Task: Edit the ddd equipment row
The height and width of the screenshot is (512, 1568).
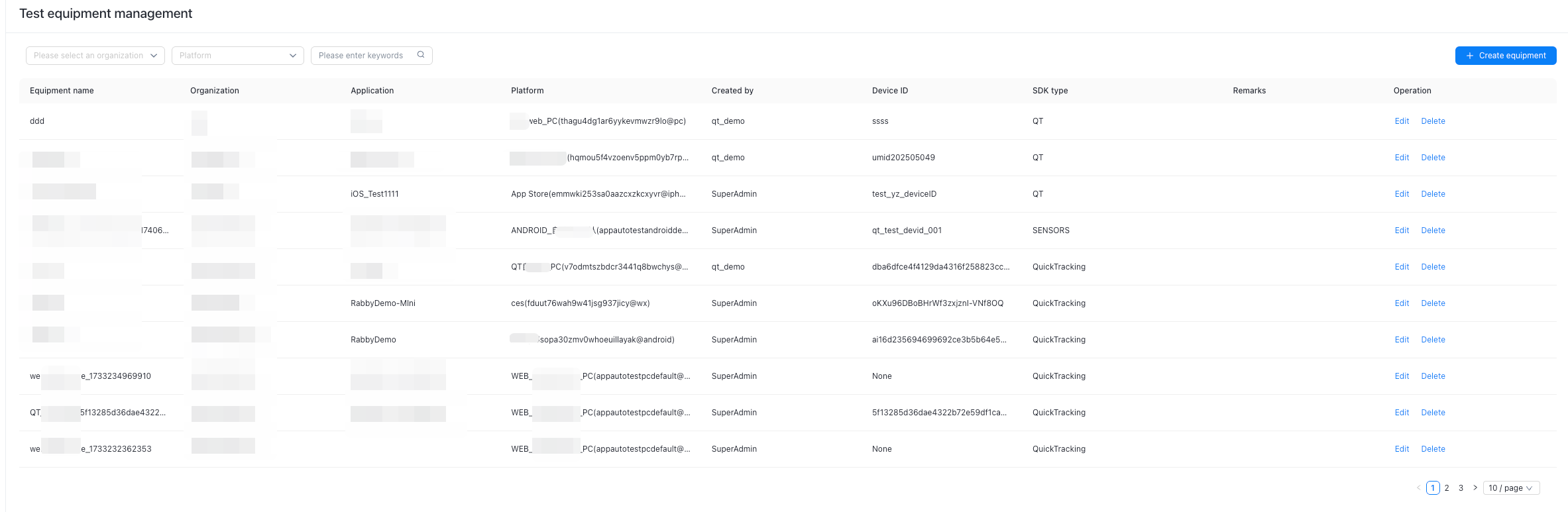Action: (1402, 121)
